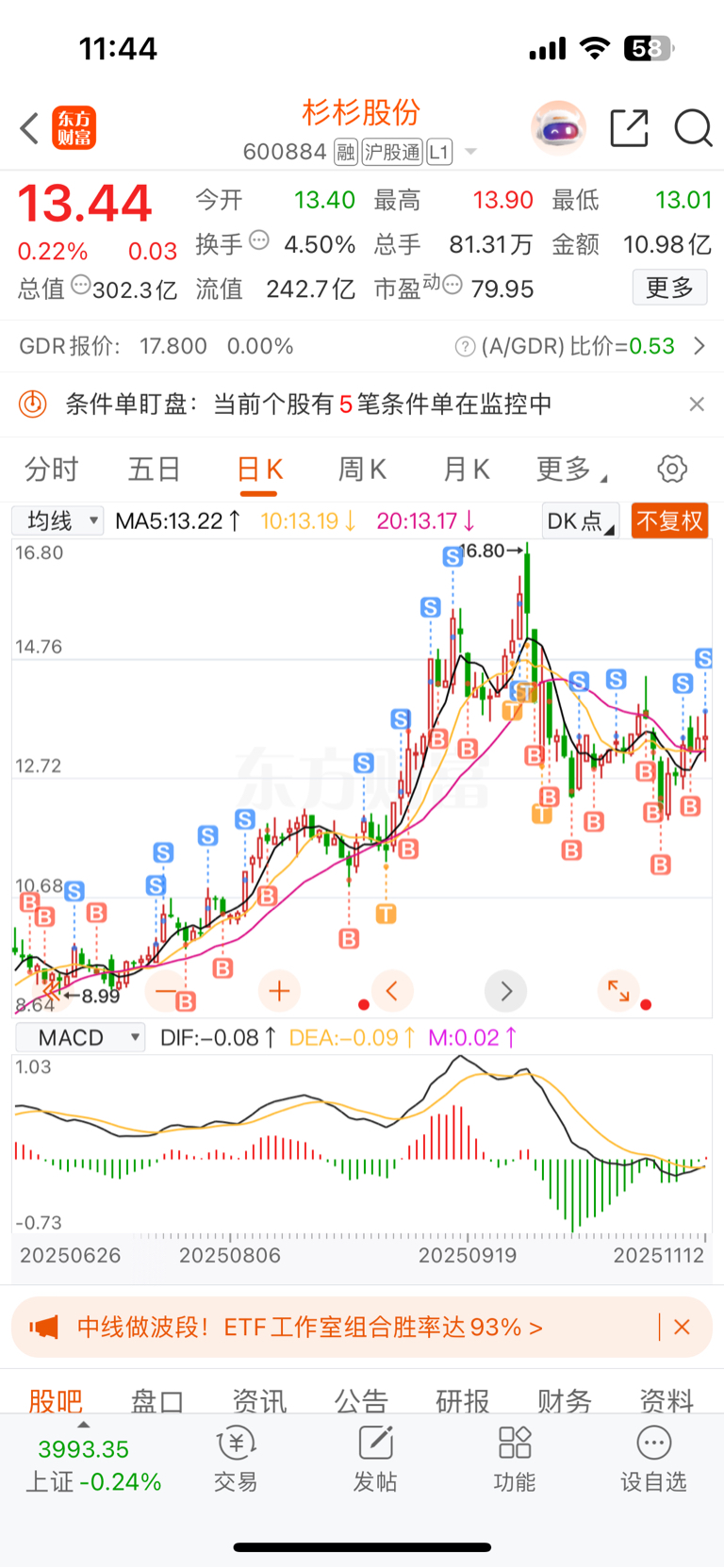Tap the 融 margin trading badge
The width and height of the screenshot is (724, 1568).
coord(346,152)
